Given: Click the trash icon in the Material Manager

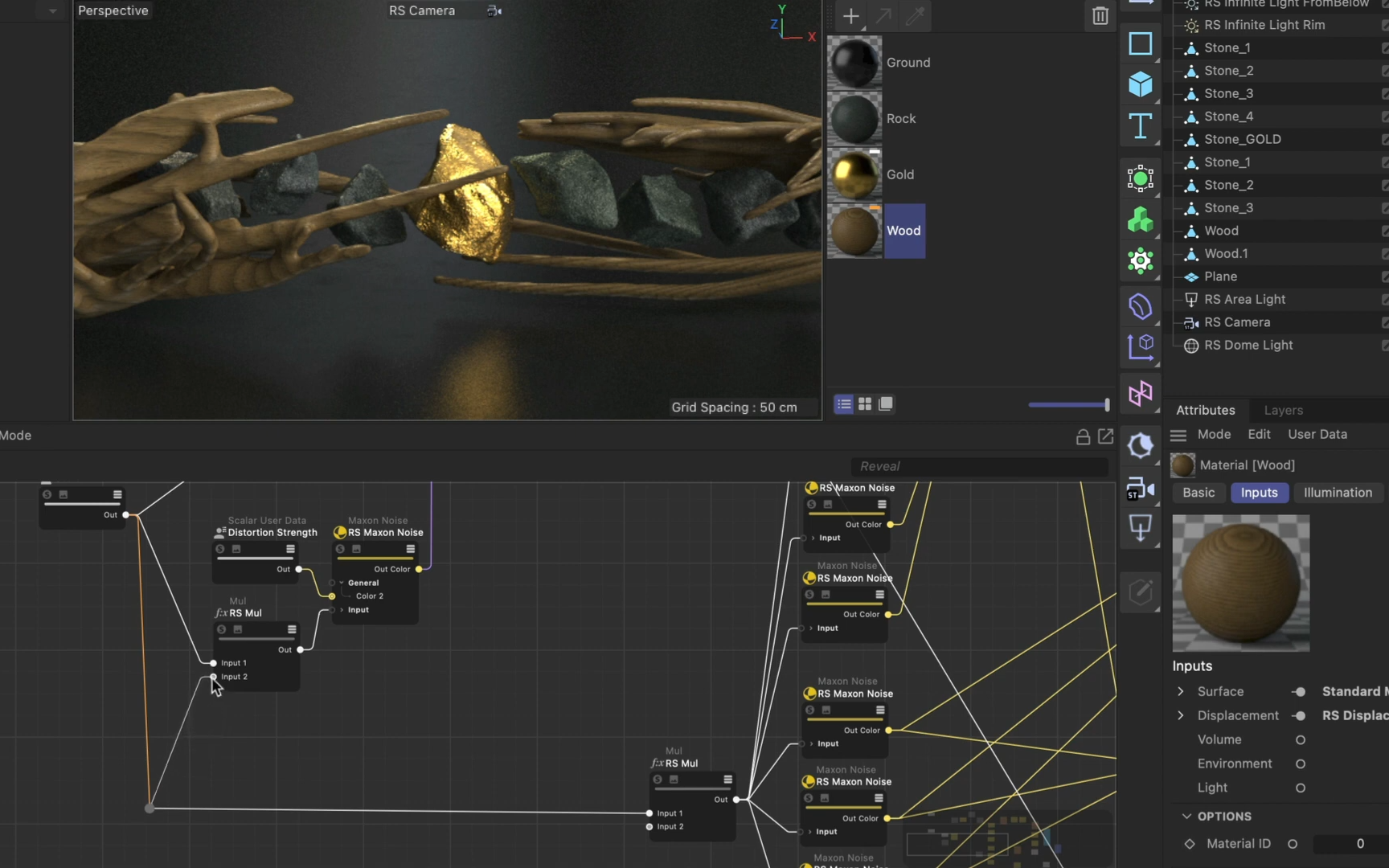Looking at the screenshot, I should 1100,16.
